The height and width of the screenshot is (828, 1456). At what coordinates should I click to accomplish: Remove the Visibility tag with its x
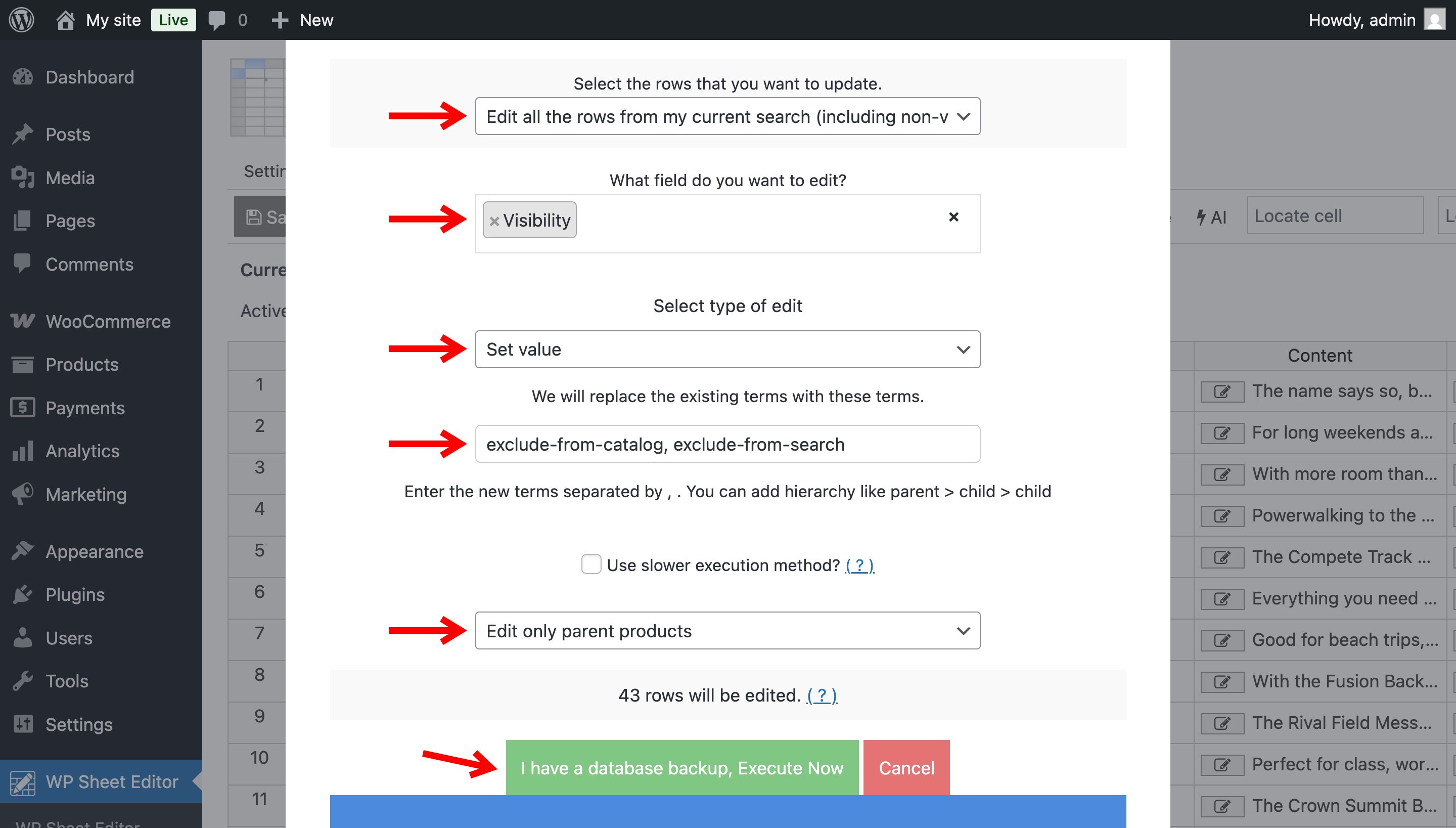pos(494,221)
